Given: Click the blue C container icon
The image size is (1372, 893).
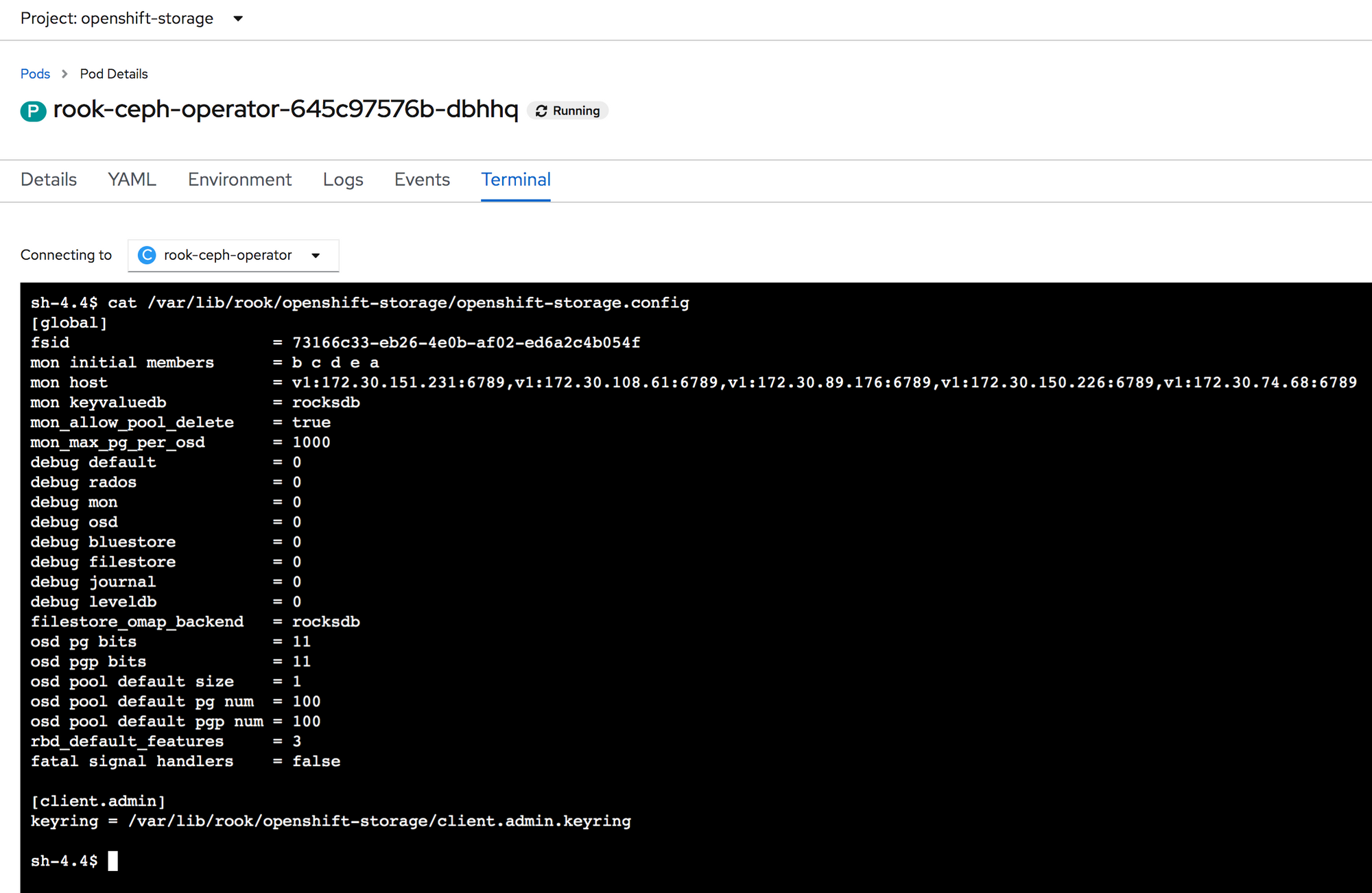Looking at the screenshot, I should point(147,255).
